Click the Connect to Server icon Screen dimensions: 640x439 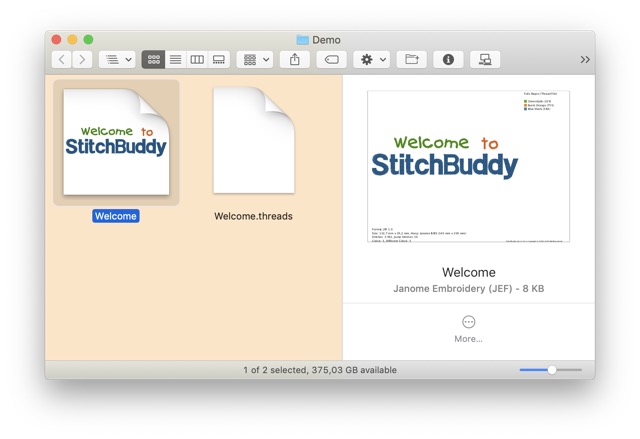click(x=485, y=60)
